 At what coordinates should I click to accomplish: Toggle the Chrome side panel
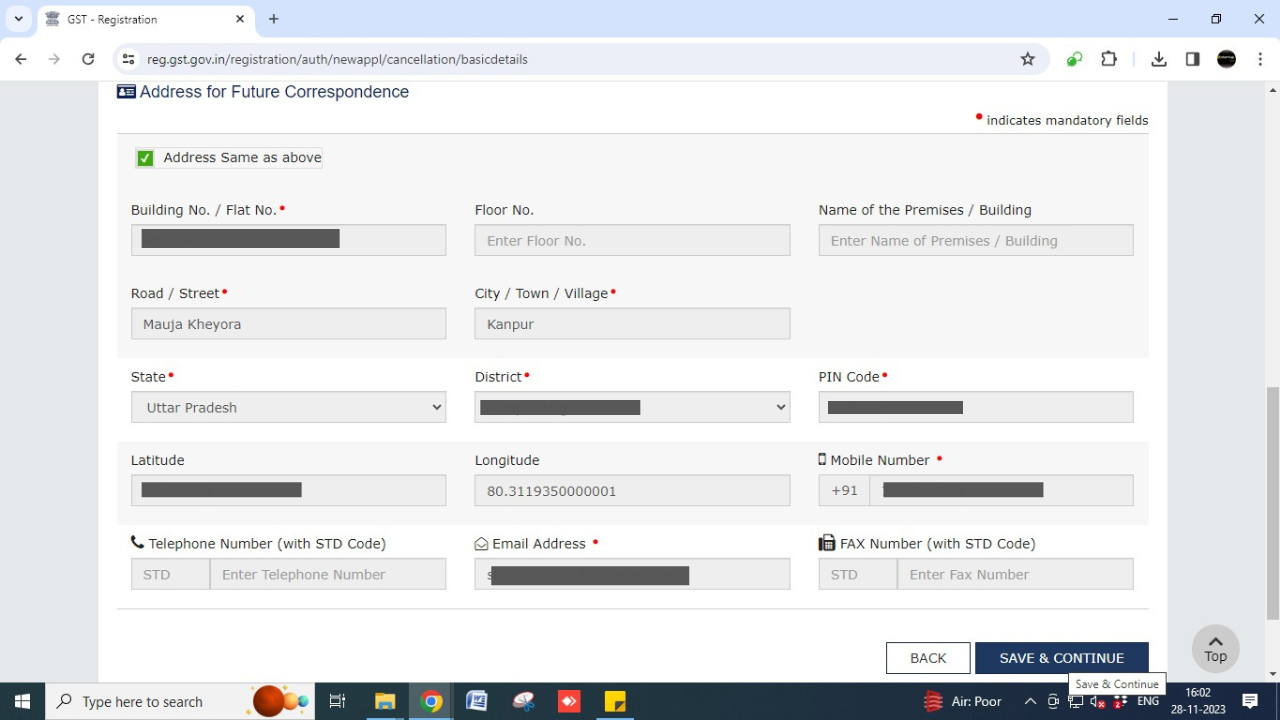pyautogui.click(x=1192, y=59)
